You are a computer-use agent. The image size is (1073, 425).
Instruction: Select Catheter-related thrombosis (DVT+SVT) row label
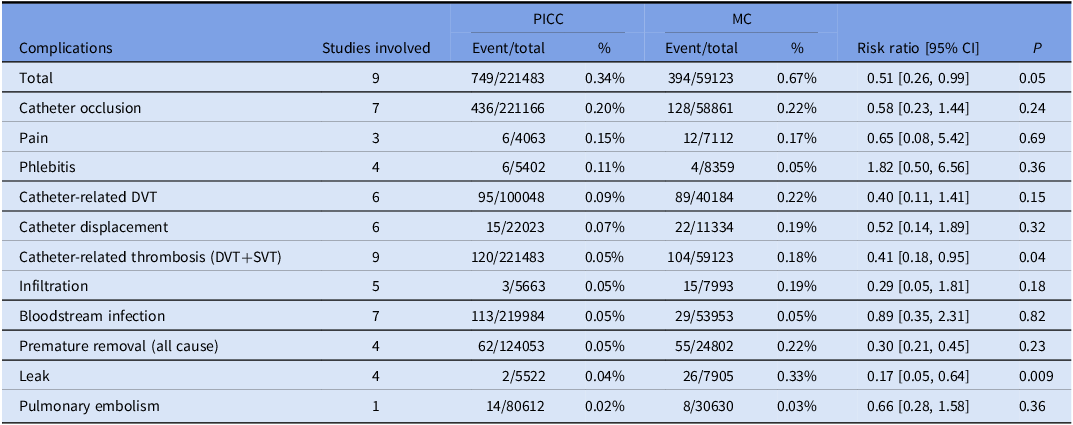[150, 257]
